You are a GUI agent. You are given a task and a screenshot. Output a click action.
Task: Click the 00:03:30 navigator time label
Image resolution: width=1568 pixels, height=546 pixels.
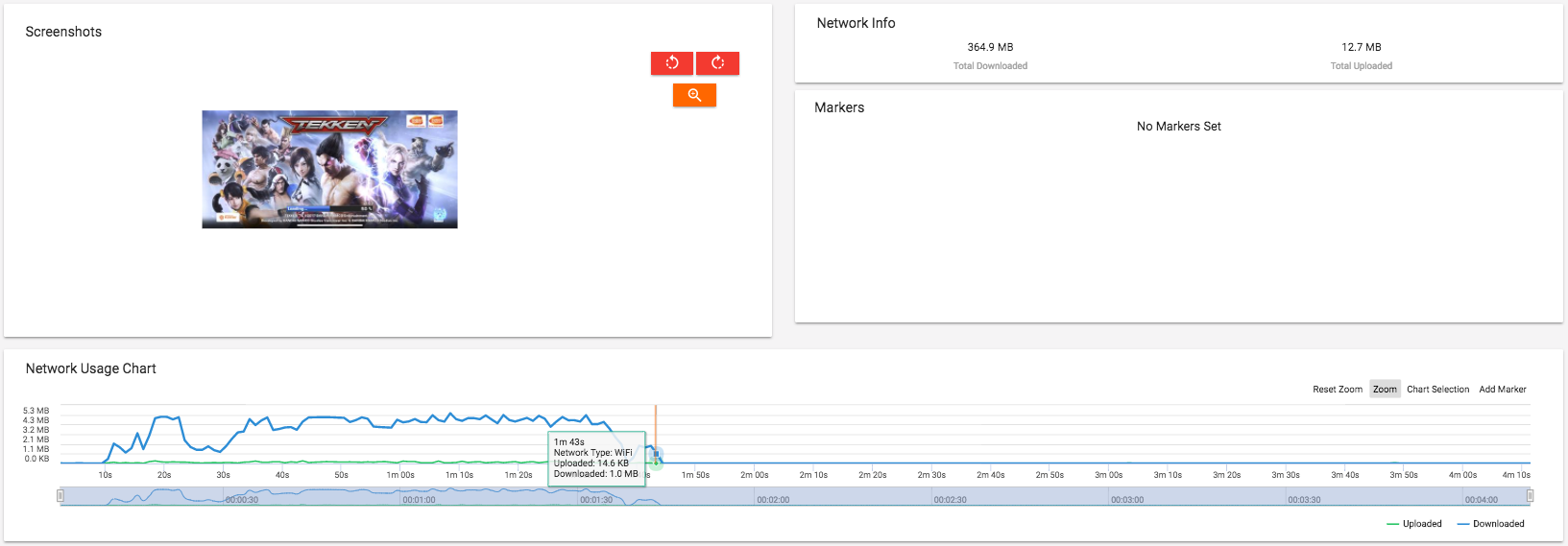(x=1304, y=500)
